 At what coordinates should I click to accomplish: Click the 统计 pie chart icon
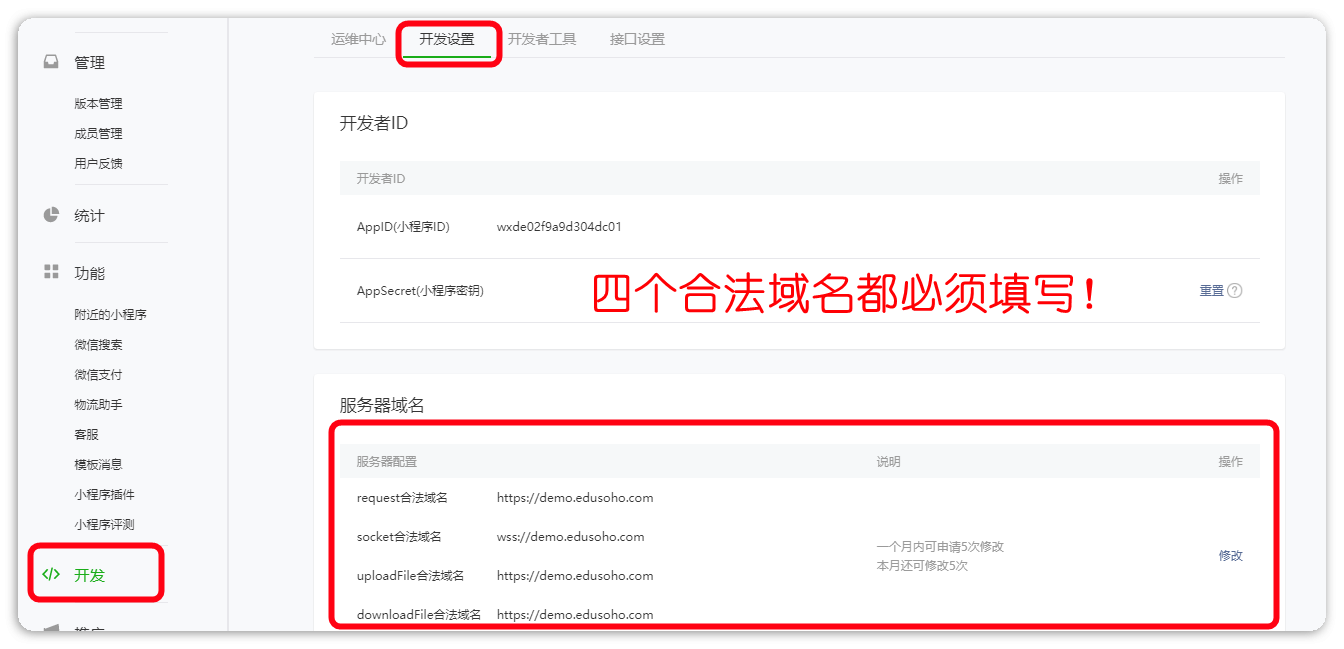coord(51,215)
